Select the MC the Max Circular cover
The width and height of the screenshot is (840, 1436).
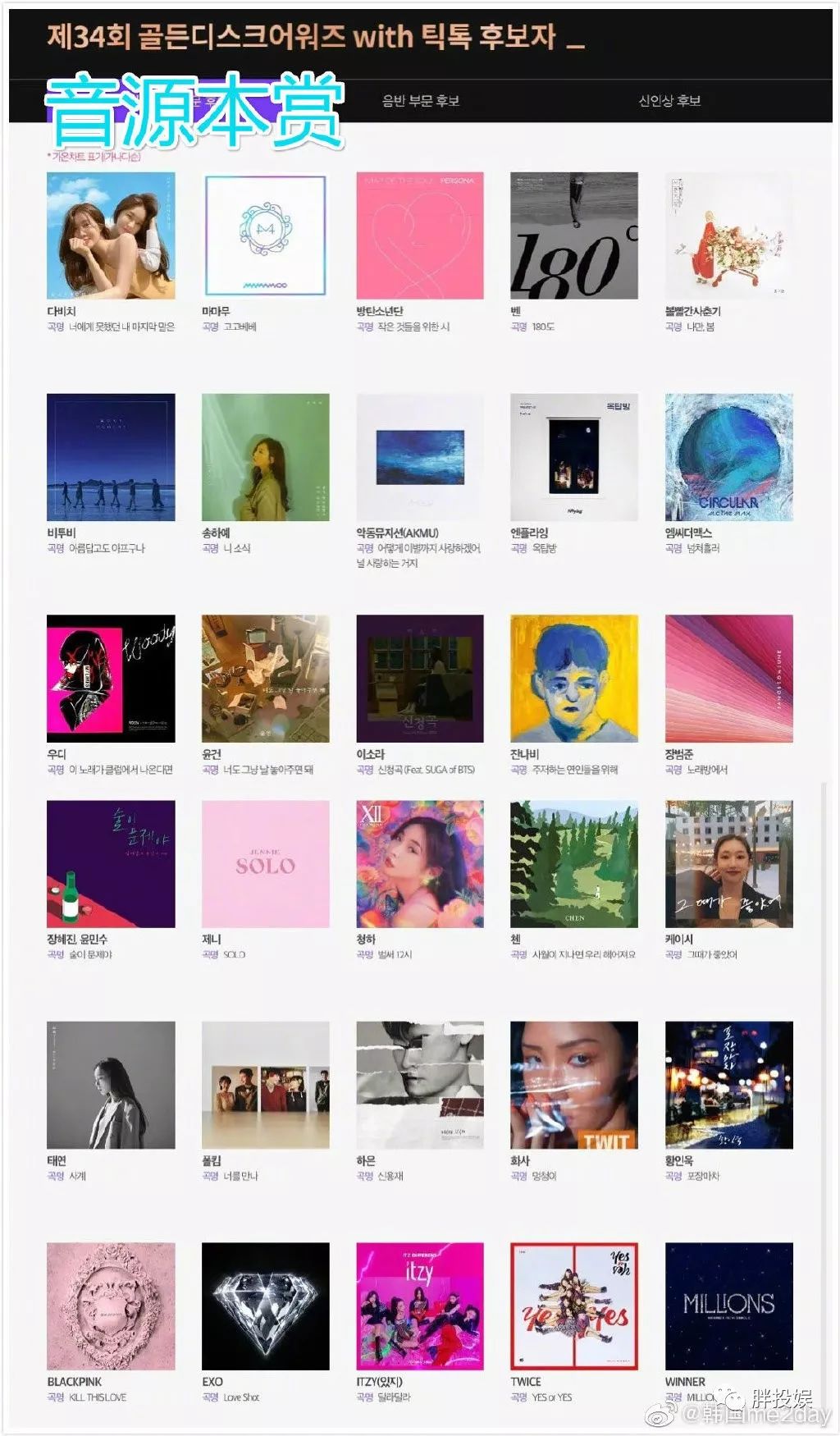click(729, 457)
